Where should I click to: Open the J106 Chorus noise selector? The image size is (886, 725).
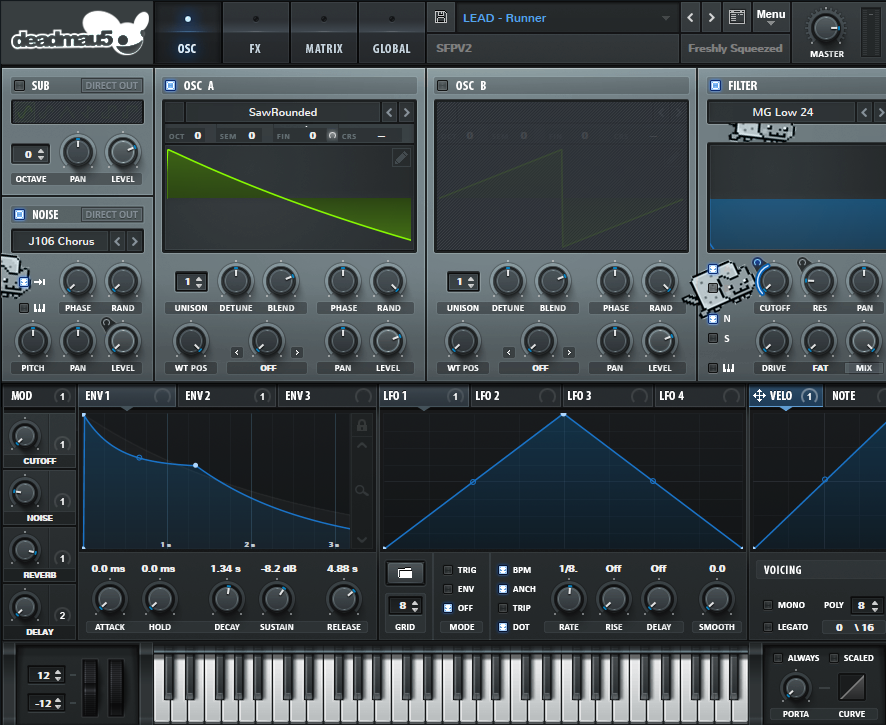tap(60, 241)
